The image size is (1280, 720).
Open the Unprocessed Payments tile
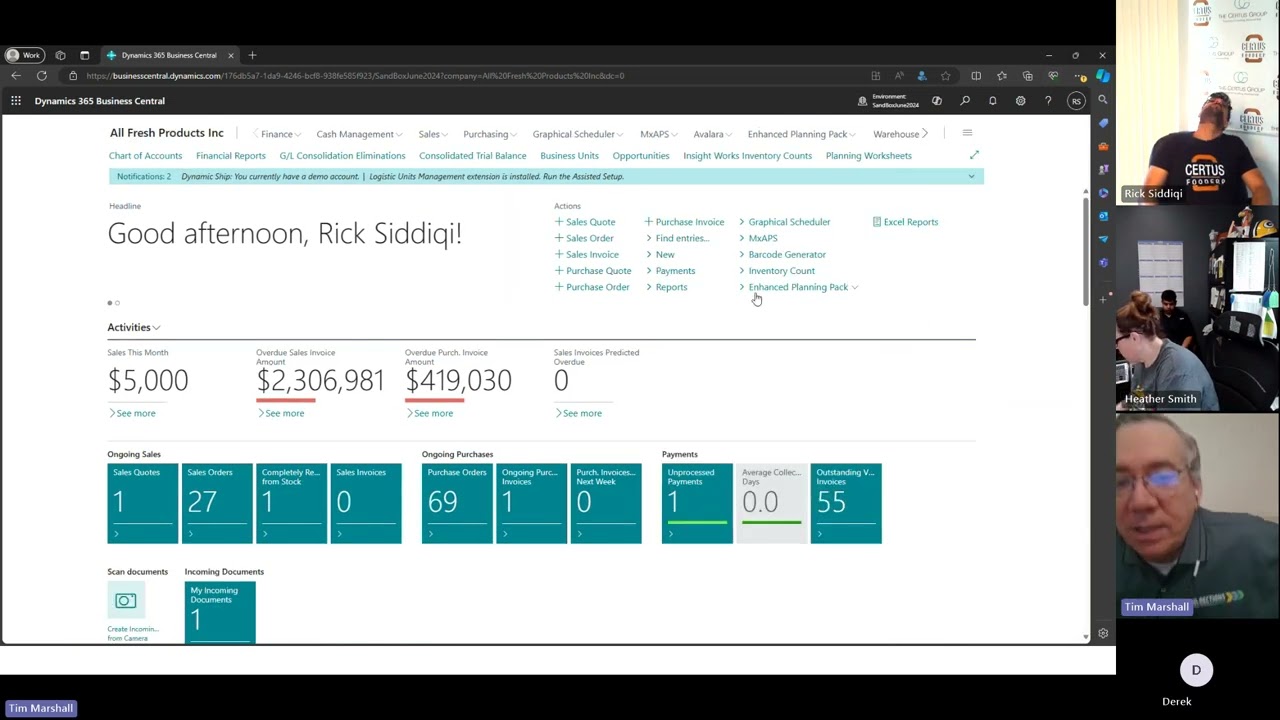click(697, 504)
